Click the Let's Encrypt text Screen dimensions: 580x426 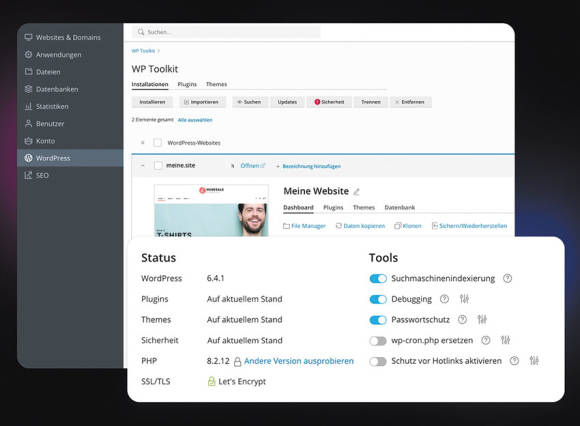(x=242, y=382)
